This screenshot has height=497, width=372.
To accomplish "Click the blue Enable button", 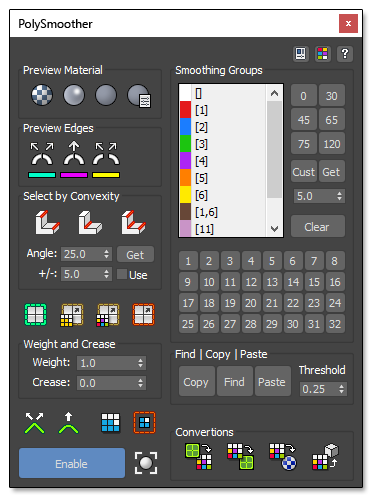I will click(x=72, y=463).
